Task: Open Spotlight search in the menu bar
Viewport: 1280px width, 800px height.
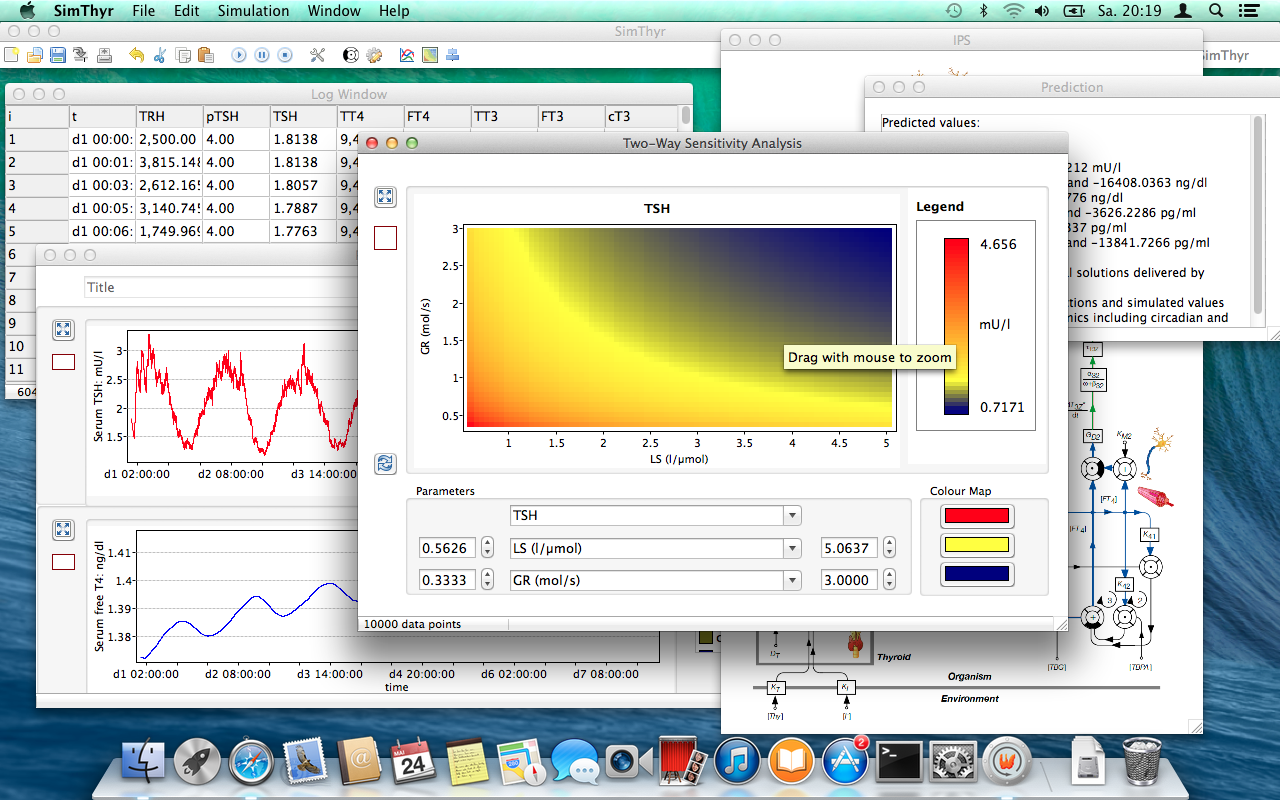Action: [x=1214, y=11]
